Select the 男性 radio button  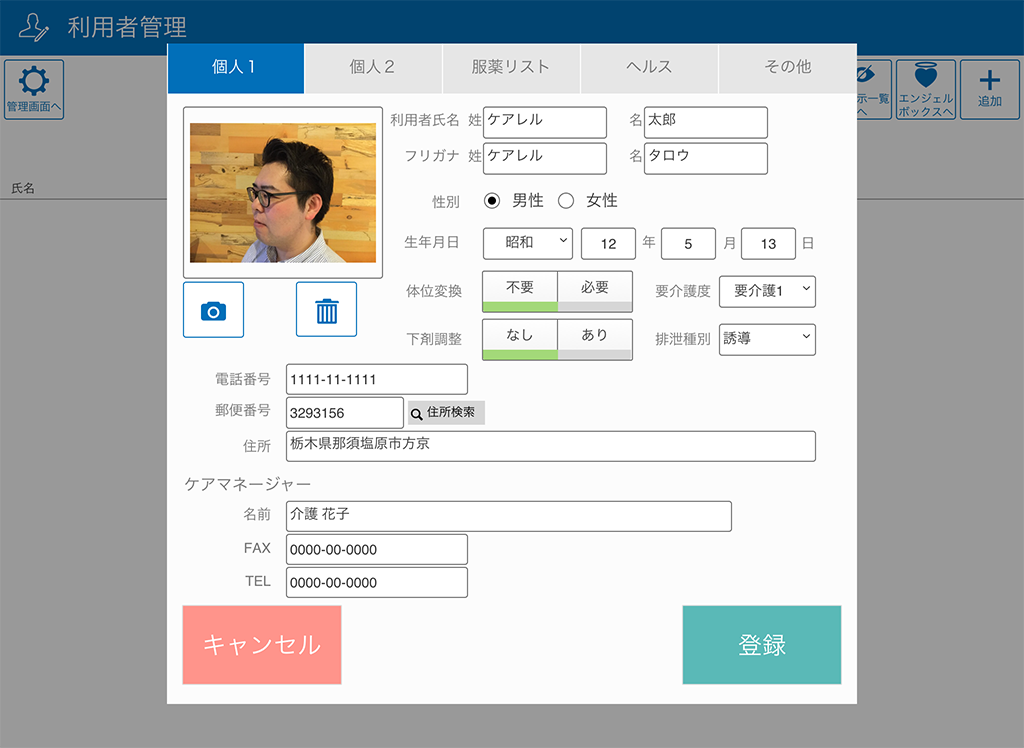[492, 201]
